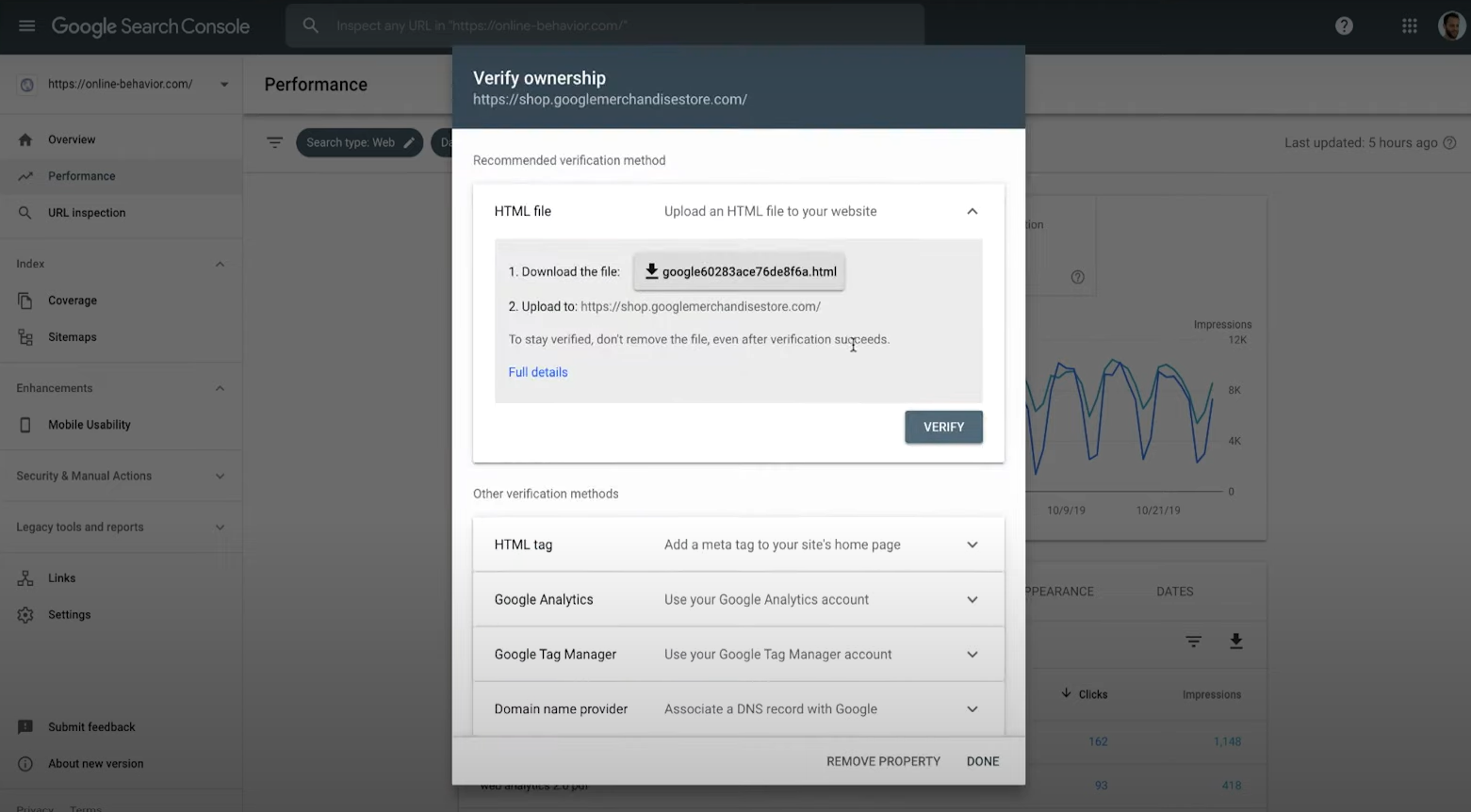Screen dimensions: 1471x812
Task: Click the Performance trend icon
Action: tap(25, 176)
